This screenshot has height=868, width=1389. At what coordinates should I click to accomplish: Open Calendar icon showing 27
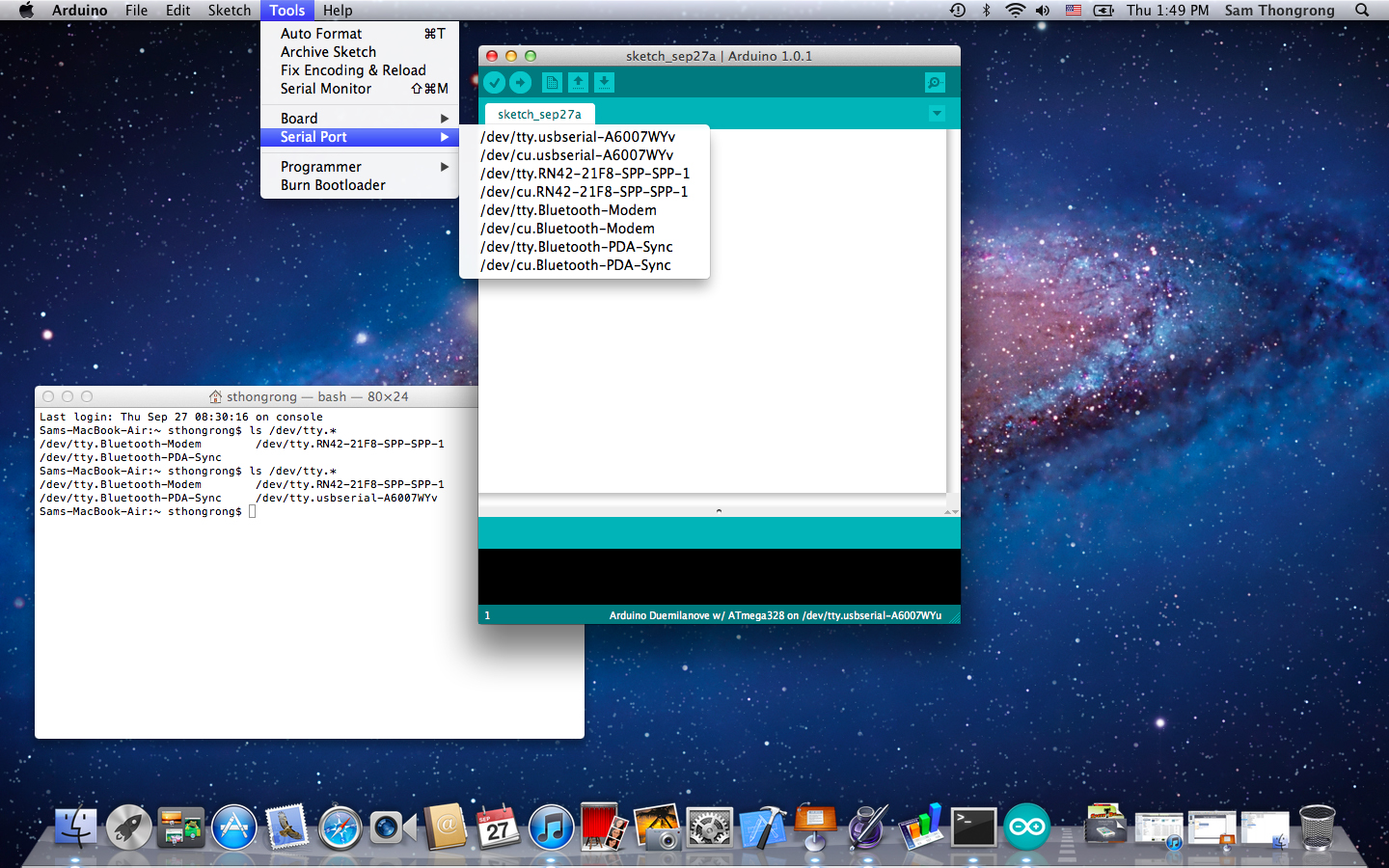pos(498,827)
